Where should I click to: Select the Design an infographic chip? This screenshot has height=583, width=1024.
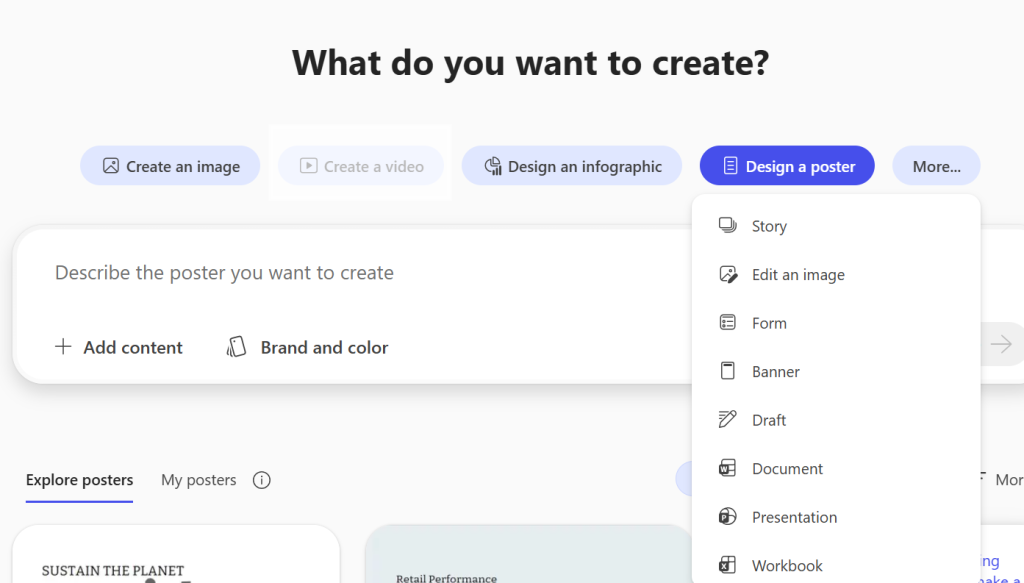coord(571,166)
